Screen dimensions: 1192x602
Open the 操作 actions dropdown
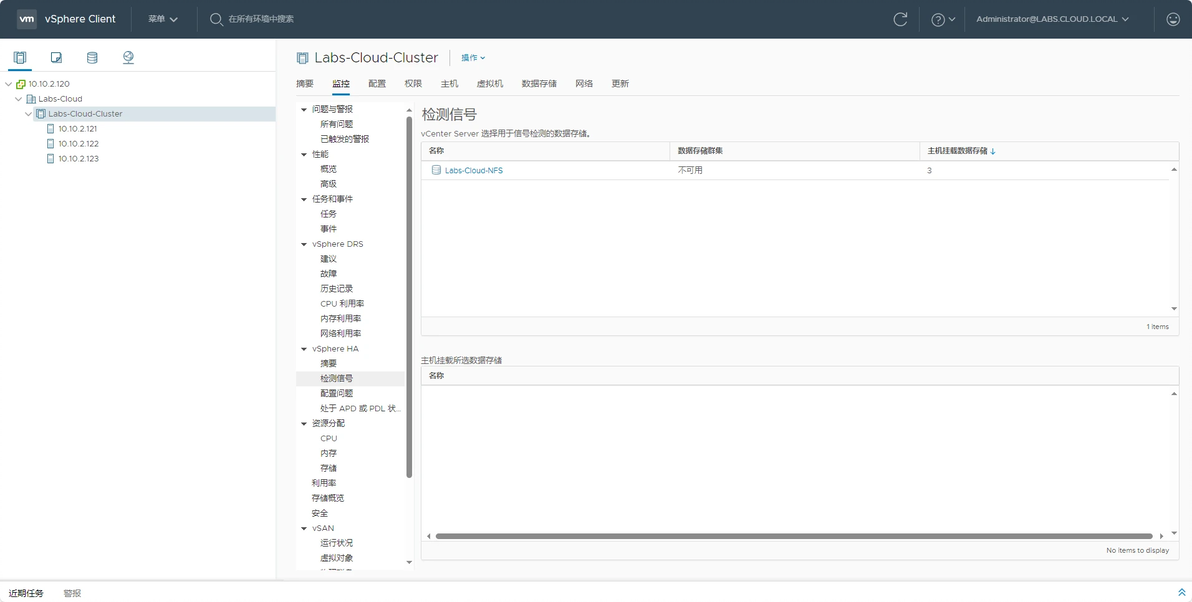coord(473,58)
